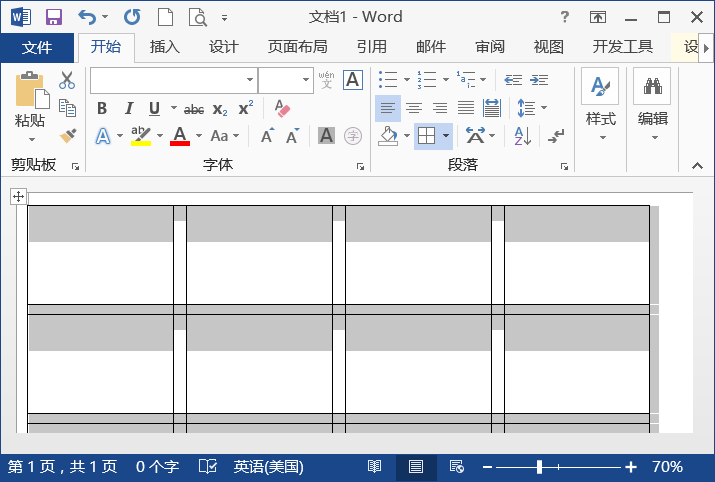Switch to the 引用 tab

(x=372, y=47)
